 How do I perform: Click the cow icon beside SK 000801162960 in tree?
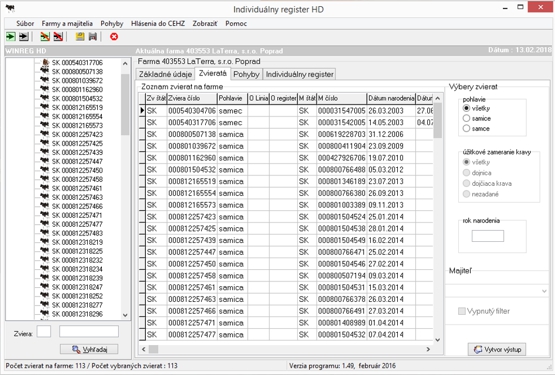click(x=44, y=89)
